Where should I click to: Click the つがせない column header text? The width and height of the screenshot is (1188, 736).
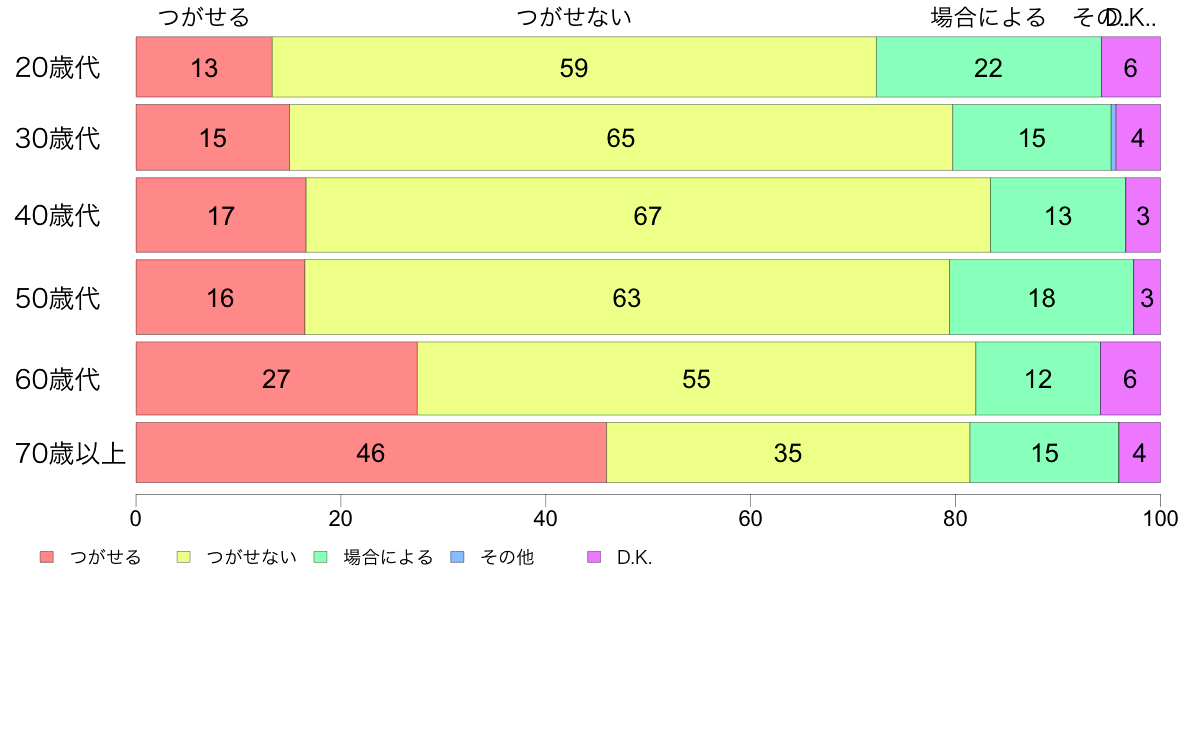point(574,17)
